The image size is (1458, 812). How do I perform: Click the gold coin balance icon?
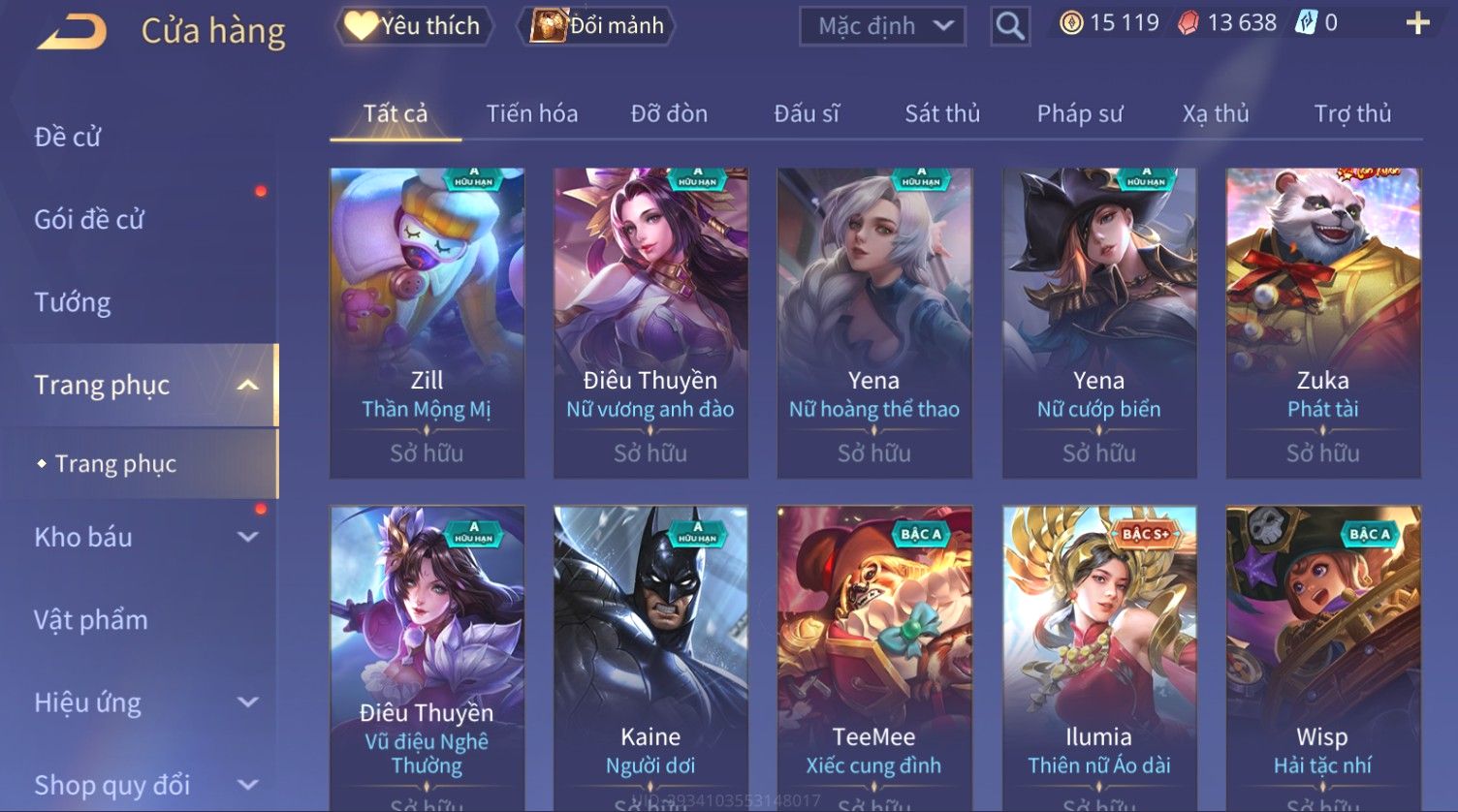coord(1071,23)
